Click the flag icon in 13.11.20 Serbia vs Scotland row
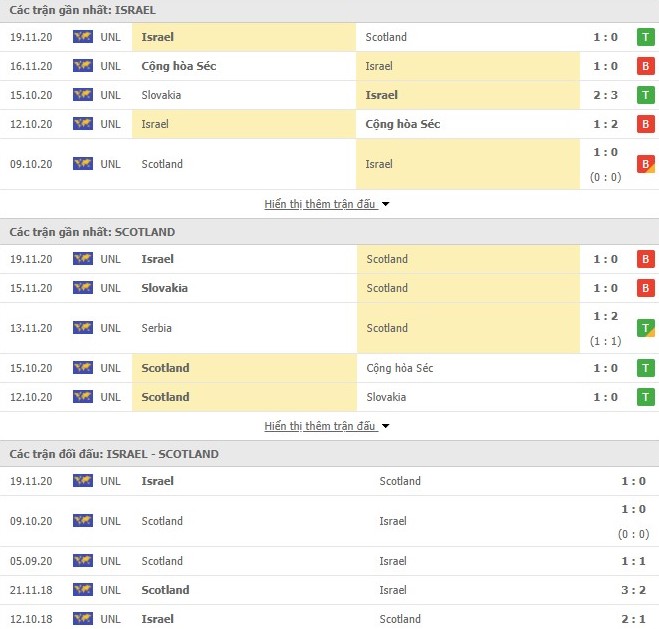The width and height of the screenshot is (659, 629). click(x=83, y=328)
